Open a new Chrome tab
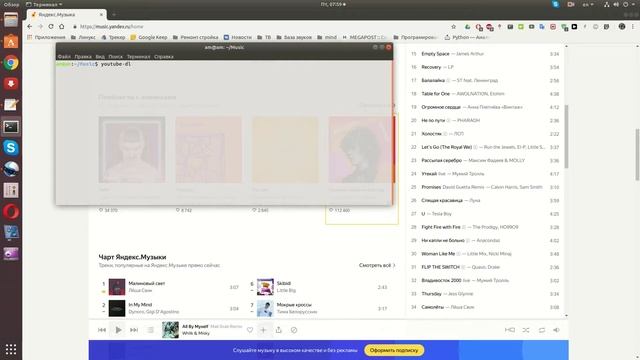 click(x=114, y=15)
